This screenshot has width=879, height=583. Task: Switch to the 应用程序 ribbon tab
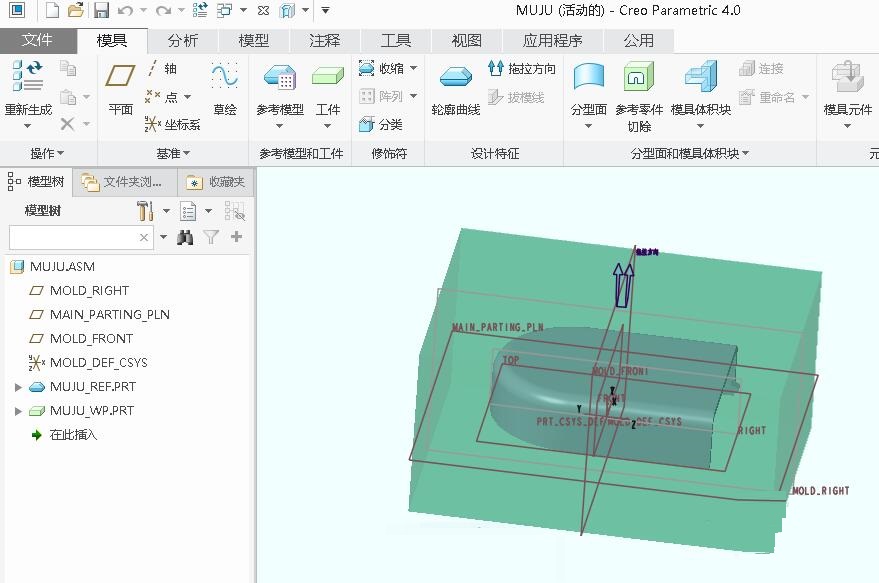552,41
